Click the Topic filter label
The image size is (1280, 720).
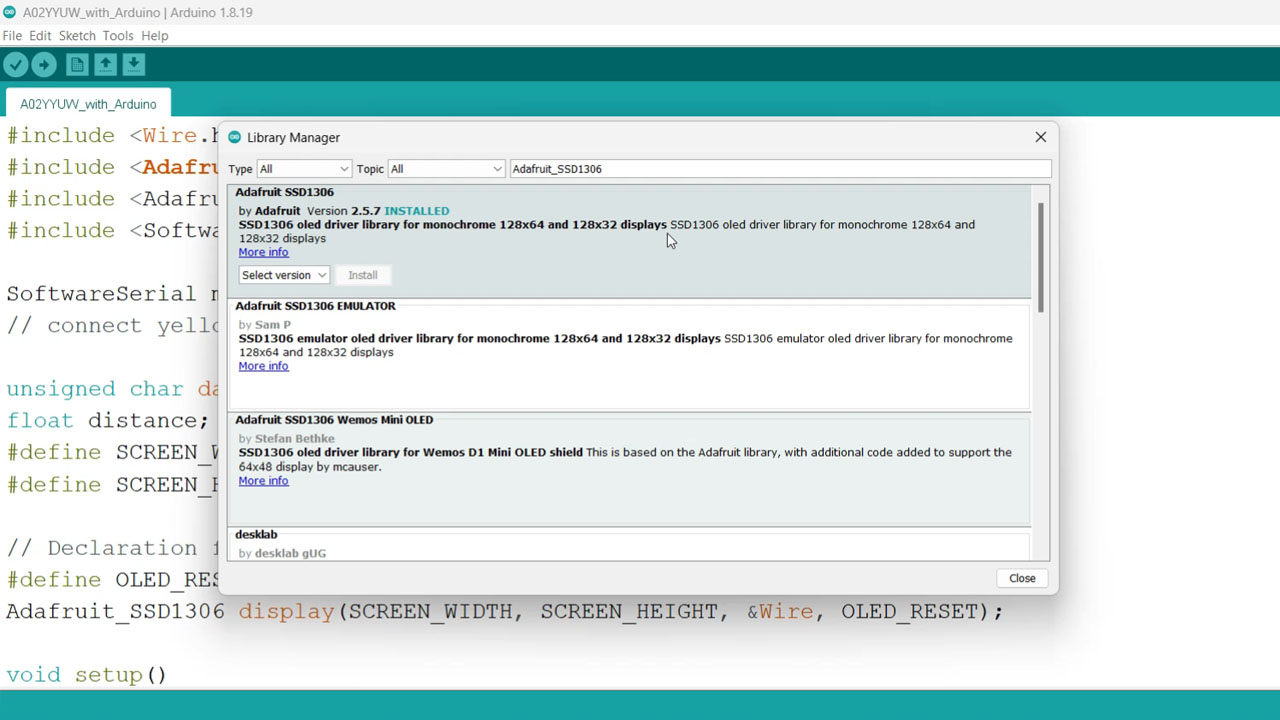click(370, 169)
